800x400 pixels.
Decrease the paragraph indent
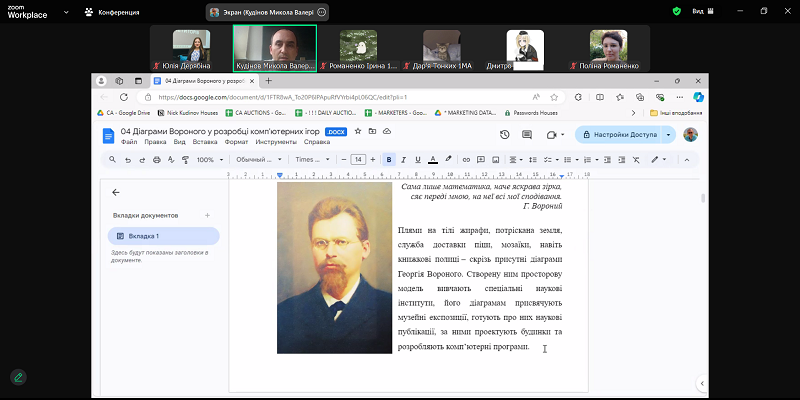click(607, 160)
